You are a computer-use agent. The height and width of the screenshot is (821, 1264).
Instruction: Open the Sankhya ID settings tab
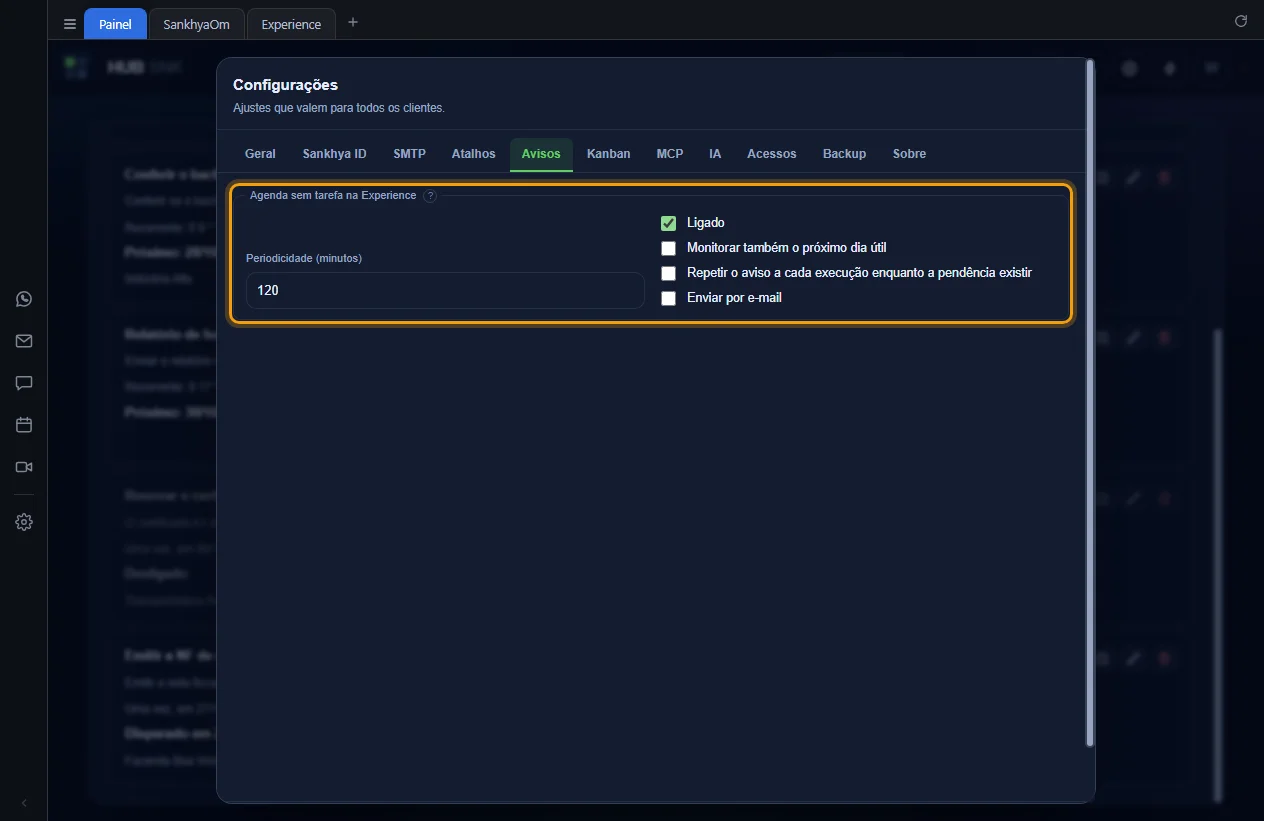pos(335,154)
